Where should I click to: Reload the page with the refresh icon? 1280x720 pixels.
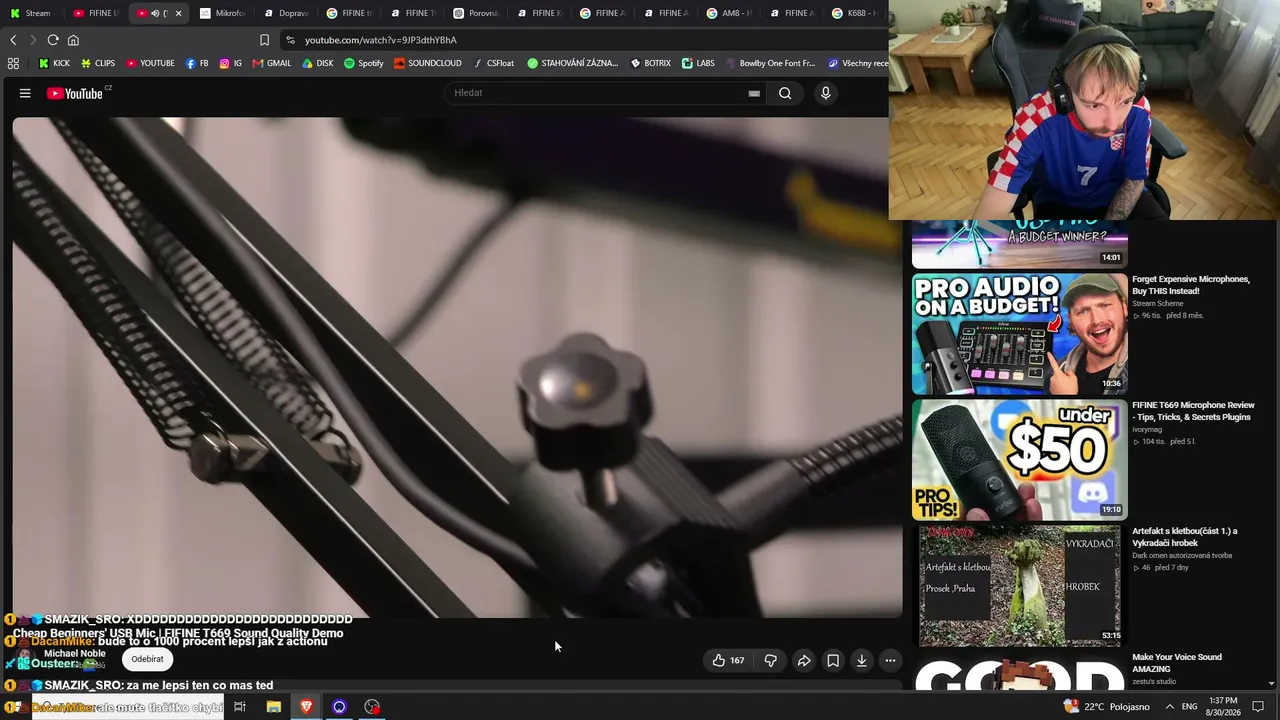[53, 40]
